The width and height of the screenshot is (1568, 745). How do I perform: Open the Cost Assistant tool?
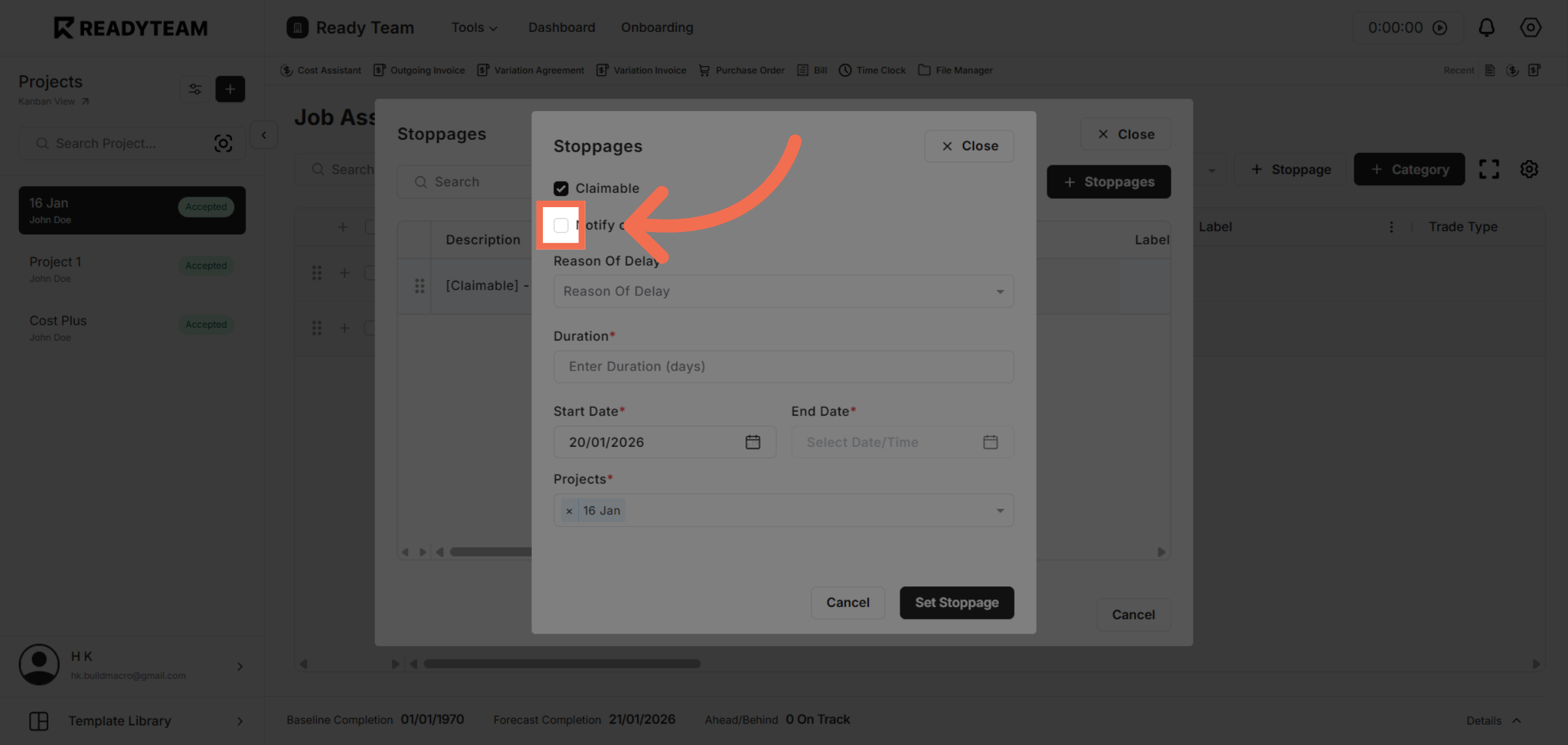coord(321,70)
